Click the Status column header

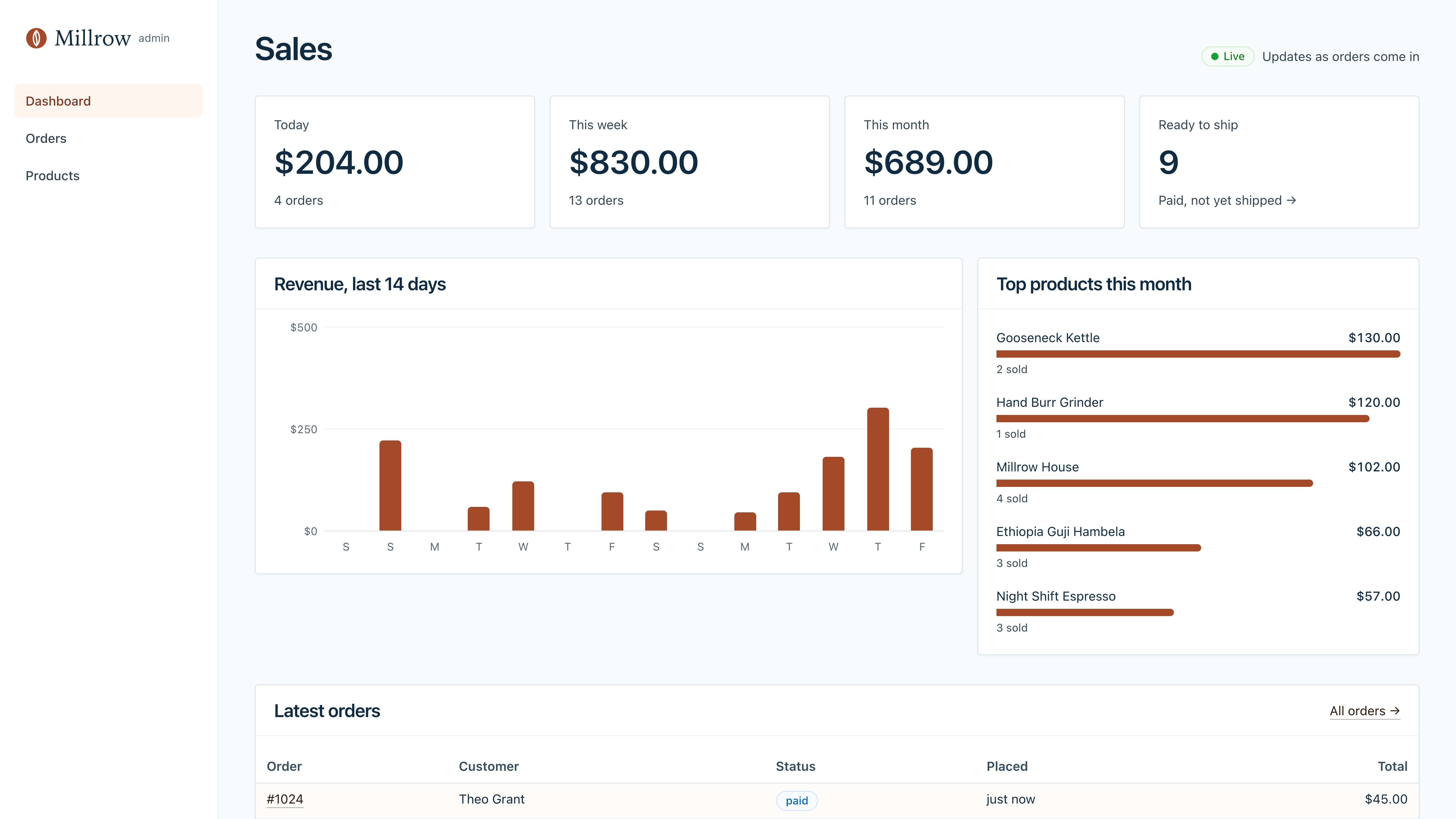tap(795, 767)
